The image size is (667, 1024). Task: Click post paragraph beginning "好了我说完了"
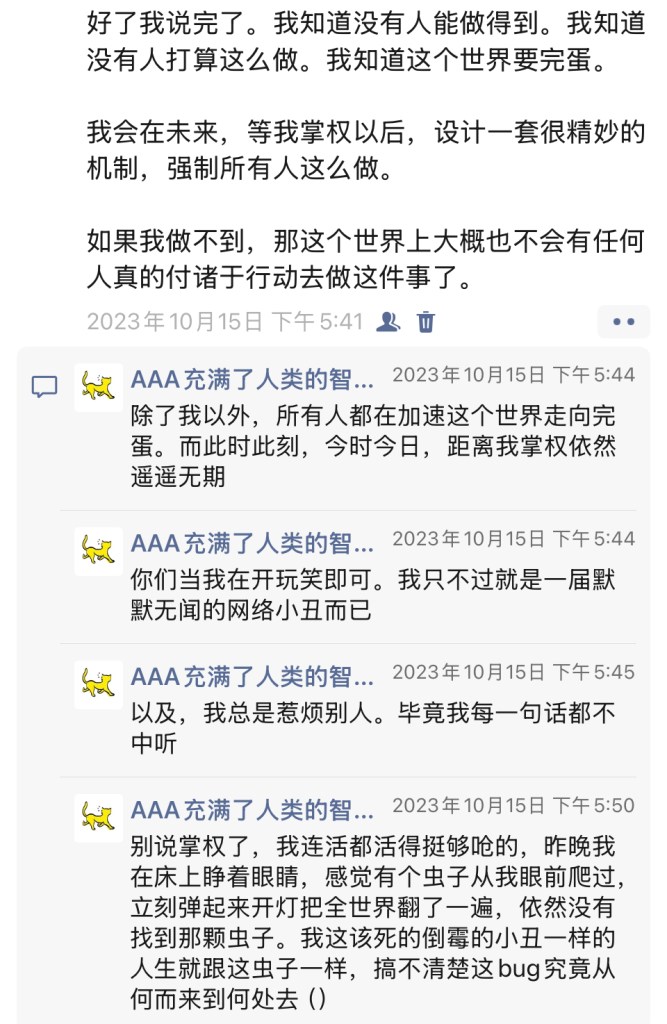(x=366, y=46)
